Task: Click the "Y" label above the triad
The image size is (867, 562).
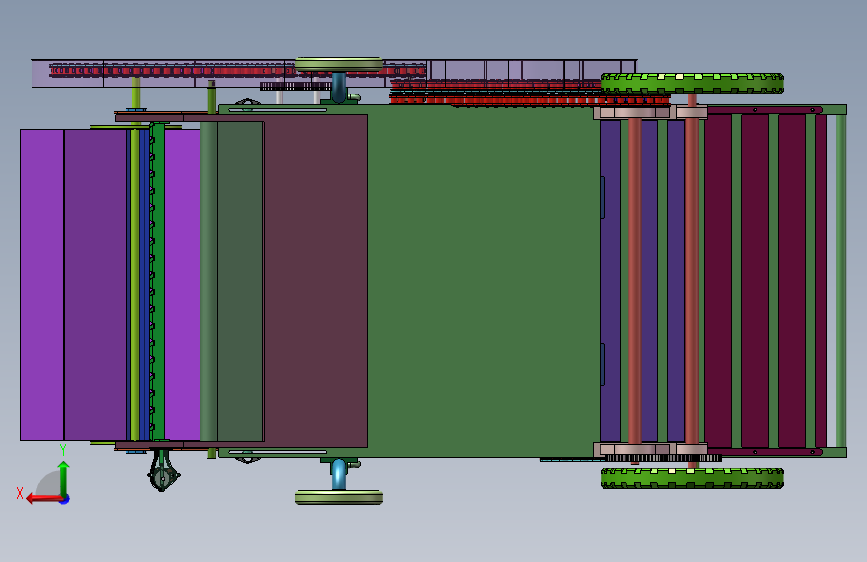Action: pos(63,450)
